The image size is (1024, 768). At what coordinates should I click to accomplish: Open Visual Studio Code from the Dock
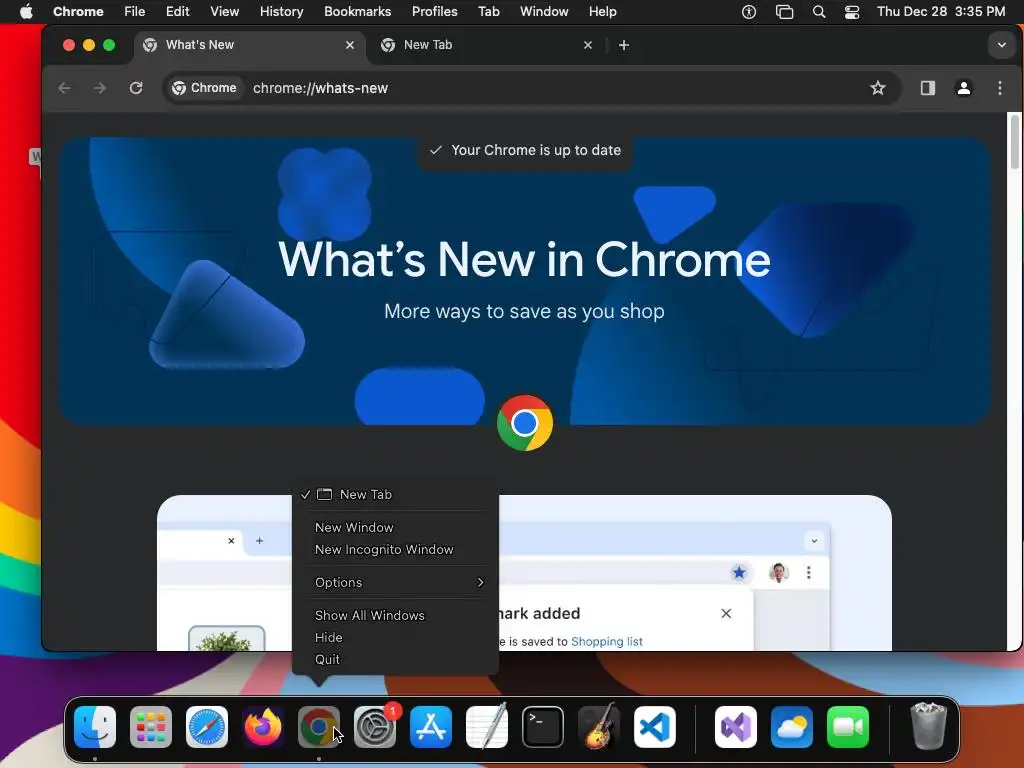pos(655,727)
